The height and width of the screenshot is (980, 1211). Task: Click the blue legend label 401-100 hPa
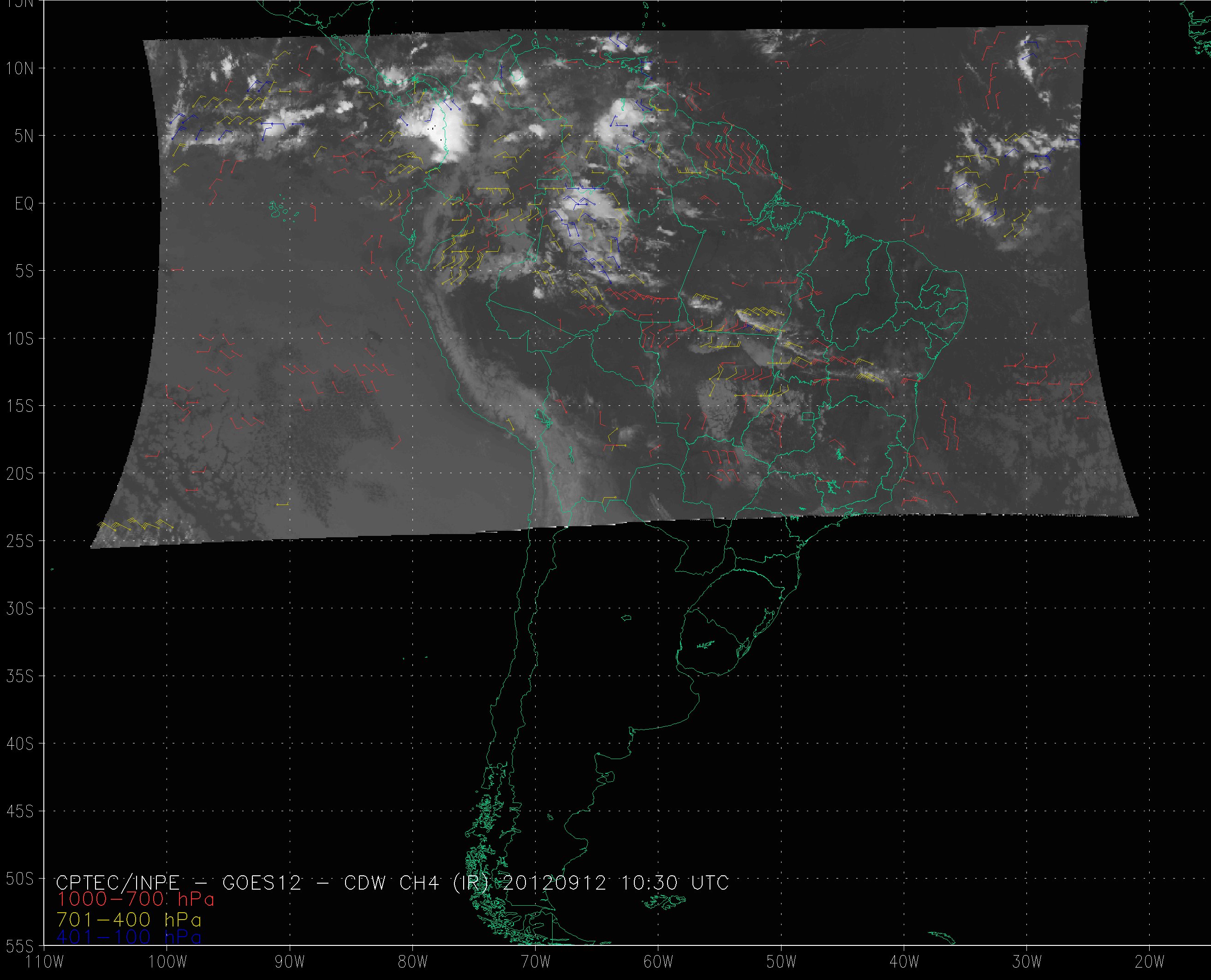click(129, 937)
